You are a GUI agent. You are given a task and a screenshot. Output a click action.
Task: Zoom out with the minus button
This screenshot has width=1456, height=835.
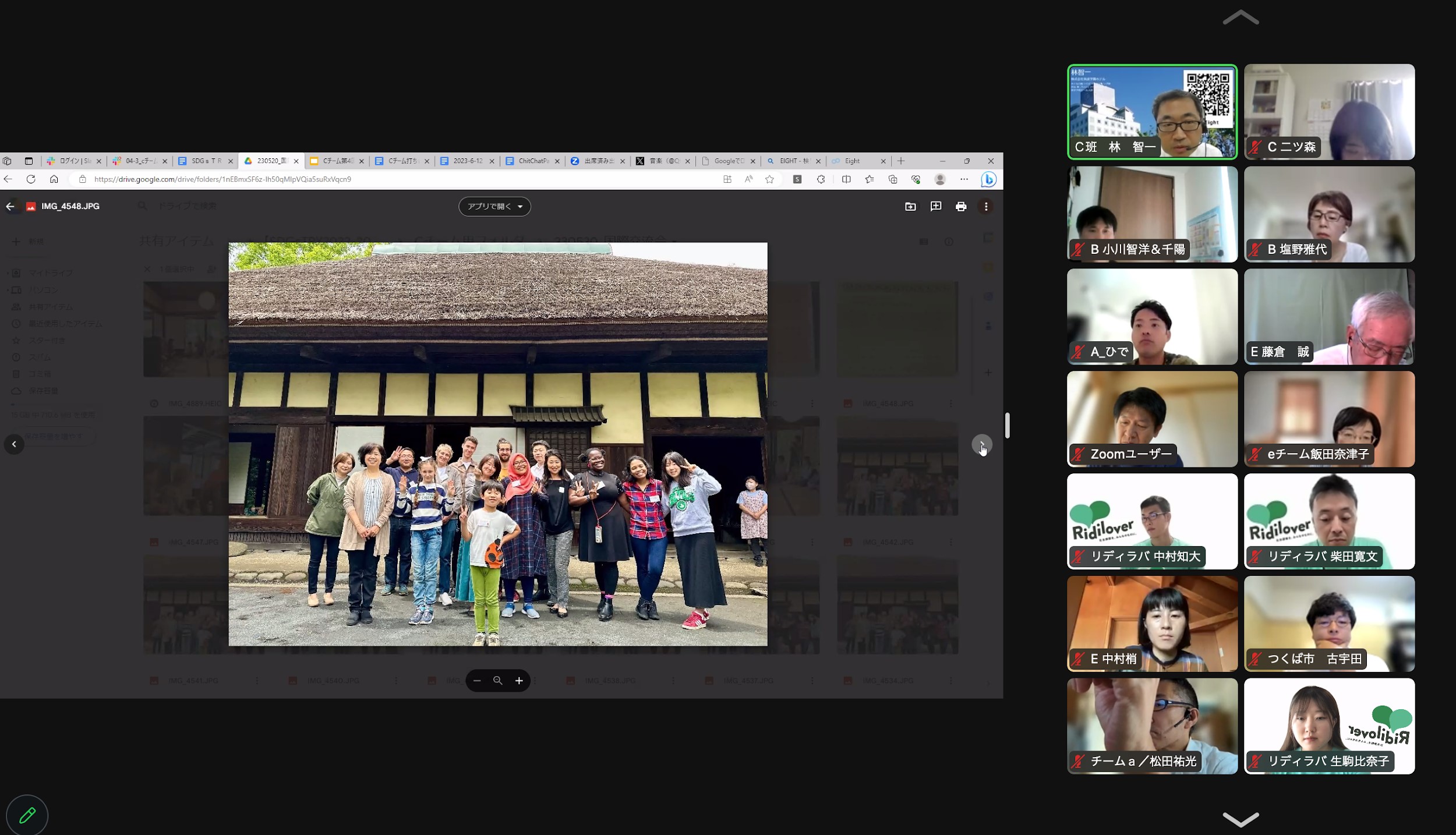(x=477, y=681)
